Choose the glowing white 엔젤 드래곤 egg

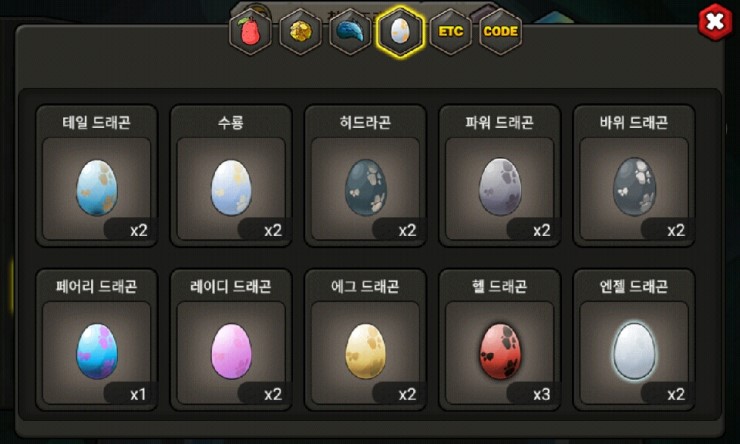pyautogui.click(x=634, y=351)
